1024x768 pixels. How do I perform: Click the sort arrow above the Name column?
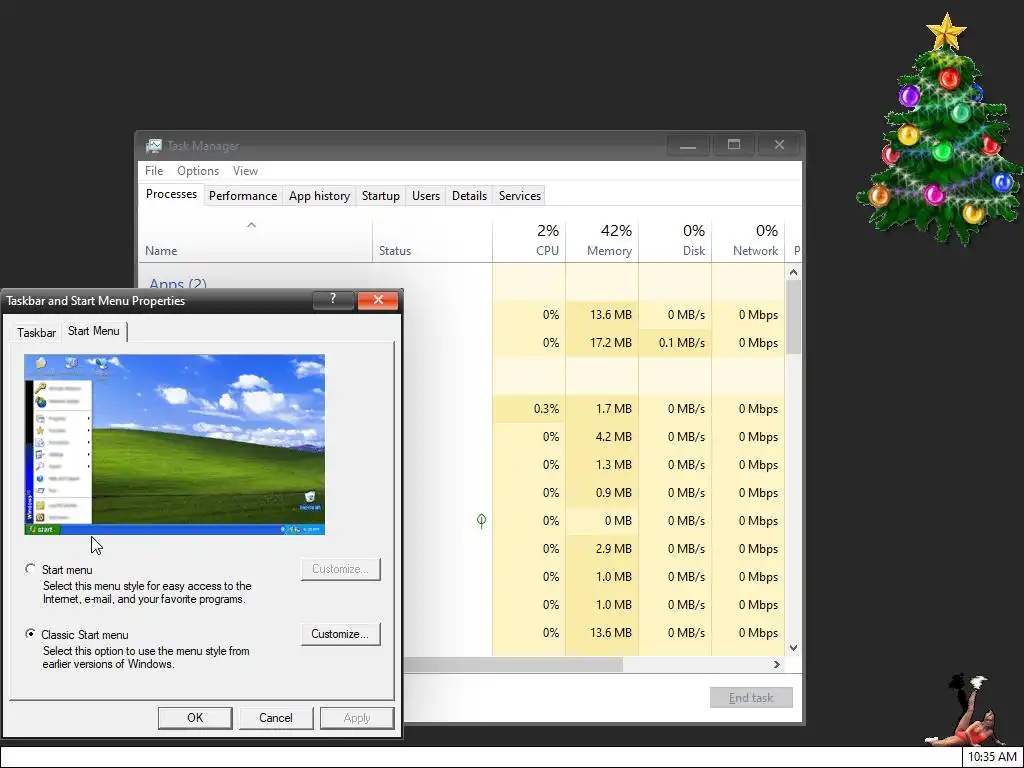251,225
